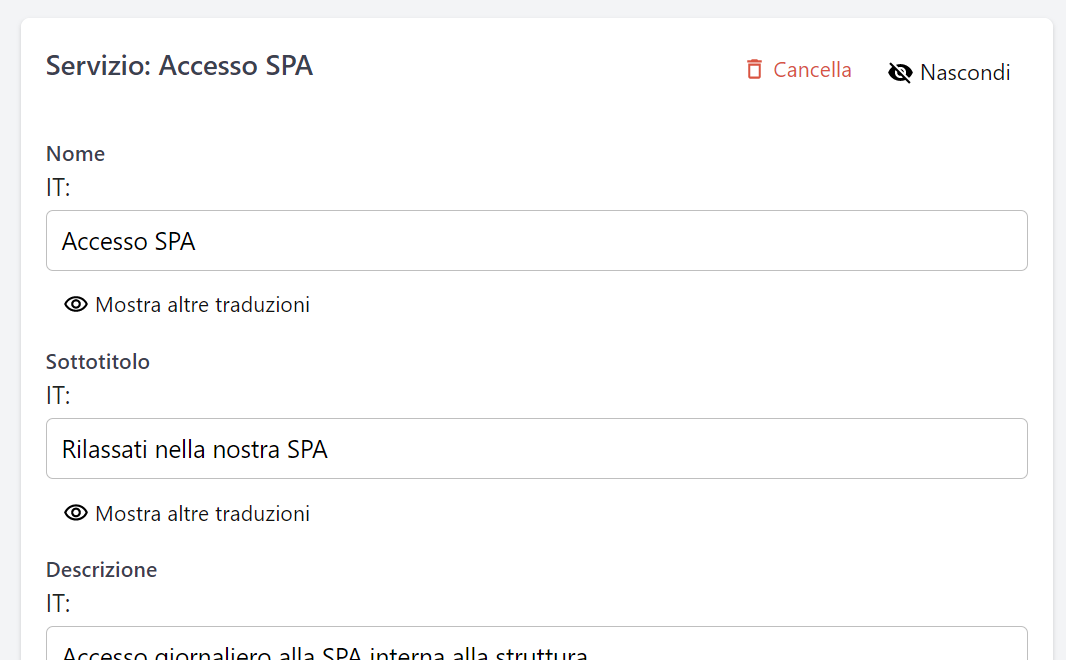Click the Nome field label

[75, 154]
